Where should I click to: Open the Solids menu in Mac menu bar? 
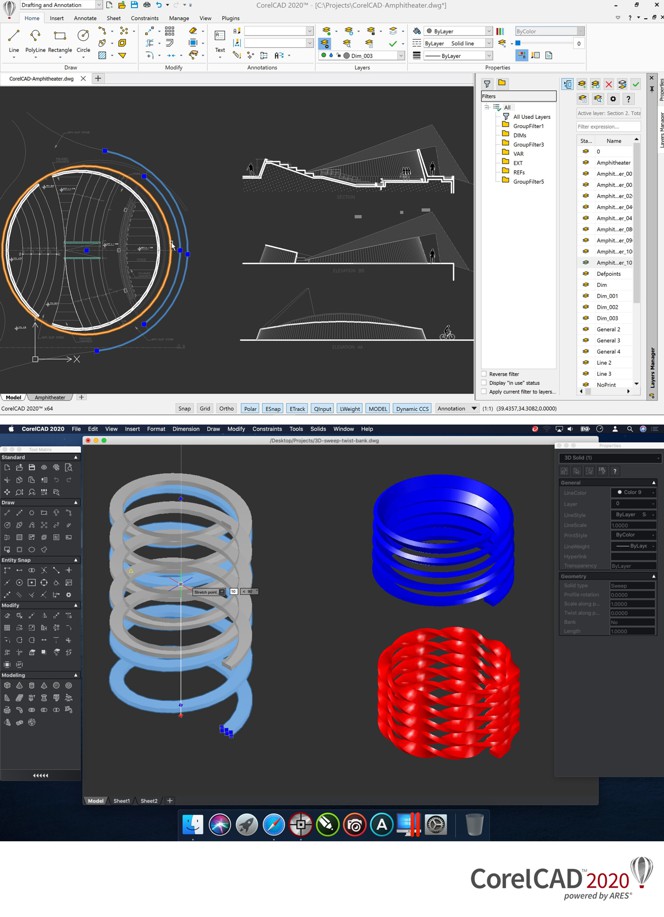pyautogui.click(x=317, y=428)
